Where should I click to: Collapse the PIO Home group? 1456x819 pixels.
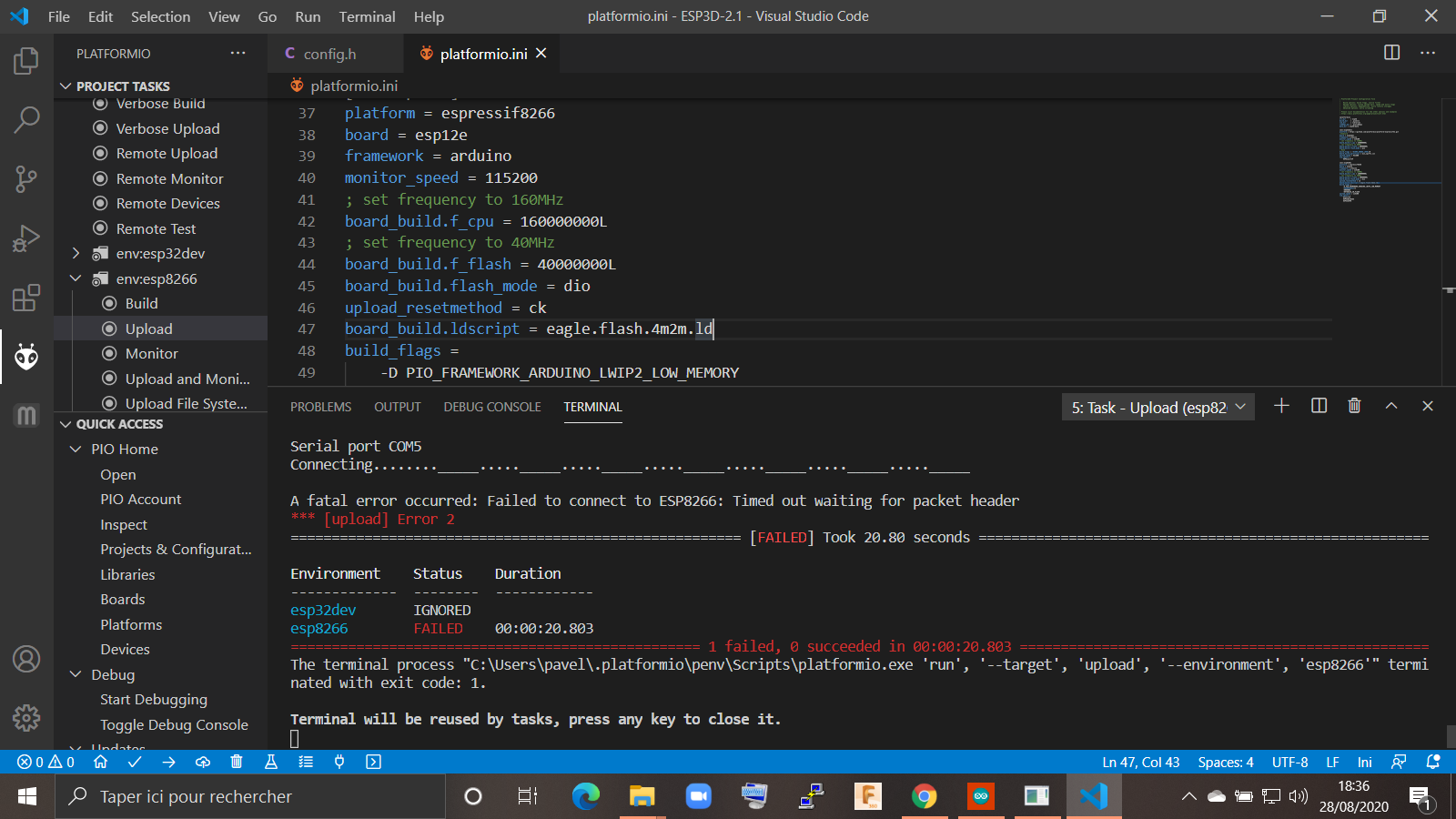tap(76, 450)
